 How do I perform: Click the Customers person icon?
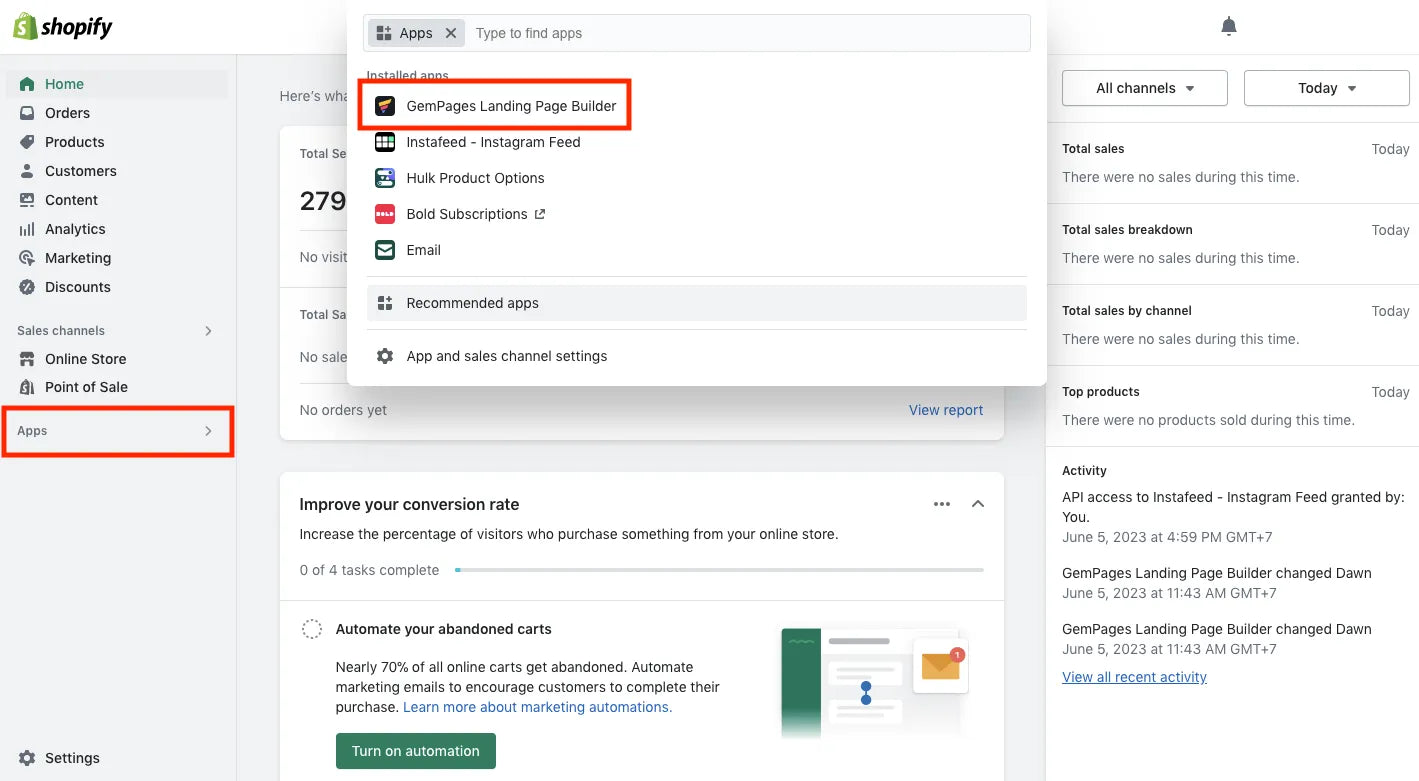click(x=27, y=171)
